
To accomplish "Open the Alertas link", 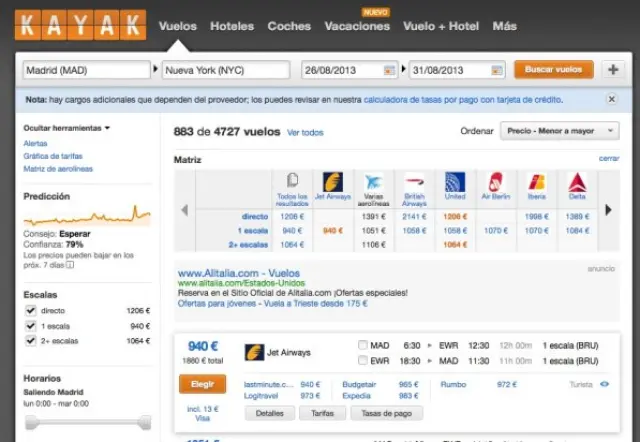I will tap(35, 143).
